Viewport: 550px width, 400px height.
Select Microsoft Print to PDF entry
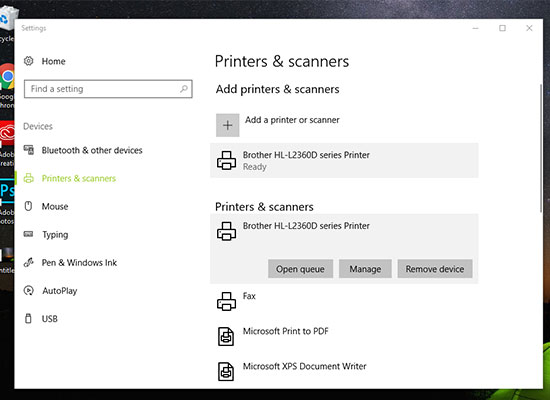pos(344,336)
